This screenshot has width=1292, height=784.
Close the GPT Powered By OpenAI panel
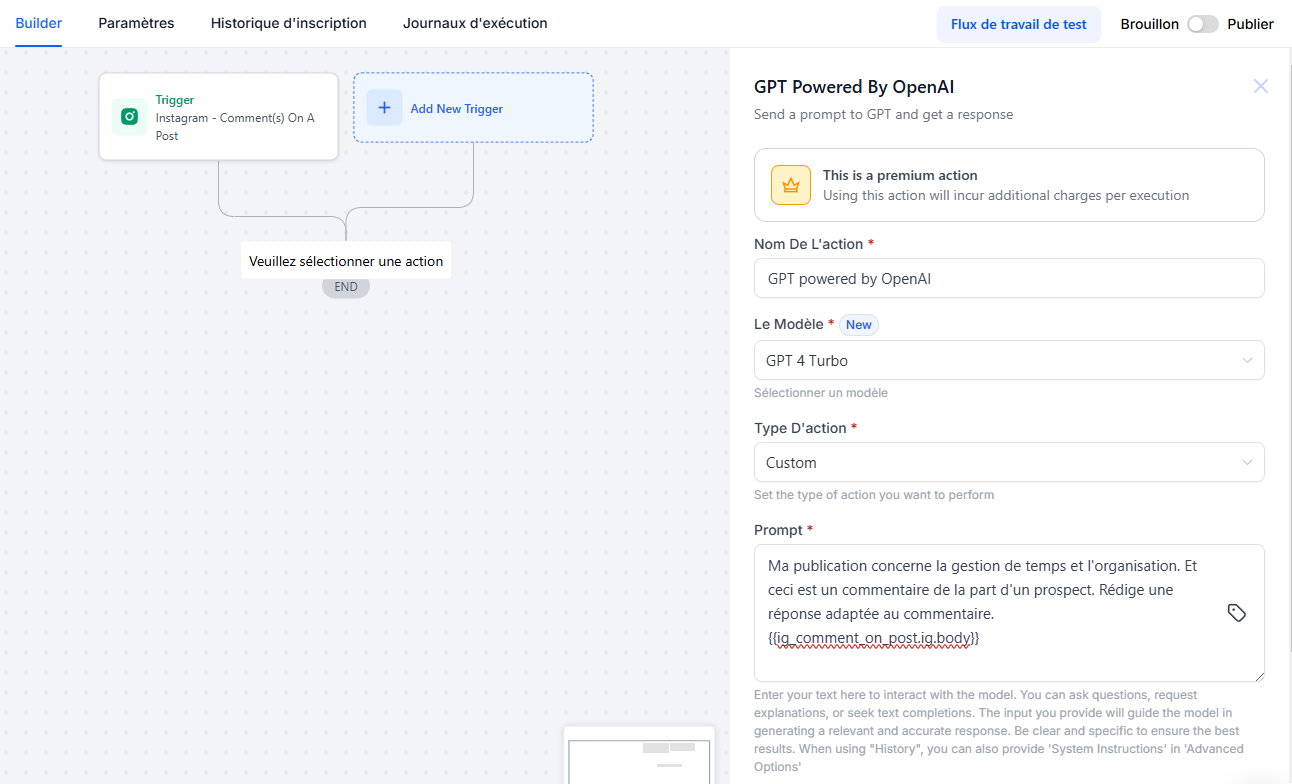pos(1261,86)
